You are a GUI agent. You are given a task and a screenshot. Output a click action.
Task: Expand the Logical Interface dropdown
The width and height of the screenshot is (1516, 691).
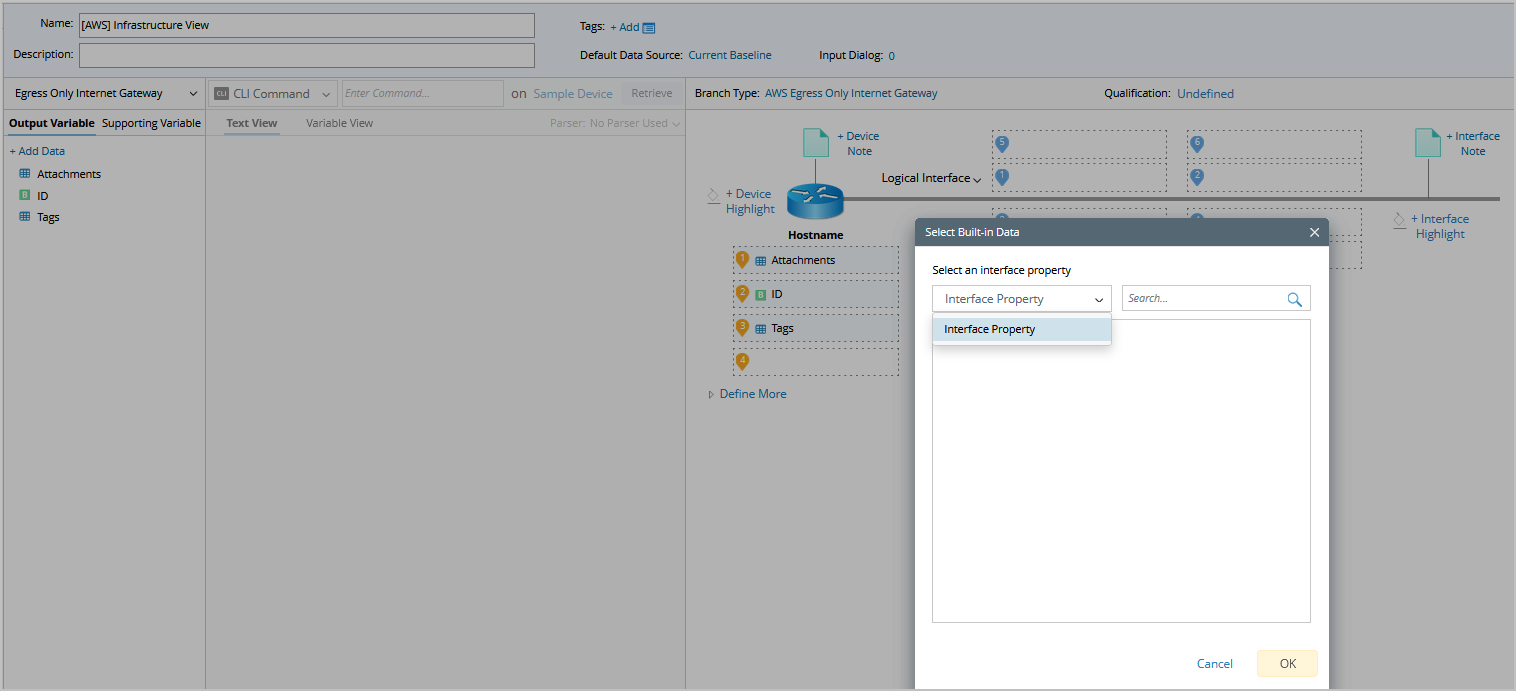click(931, 179)
